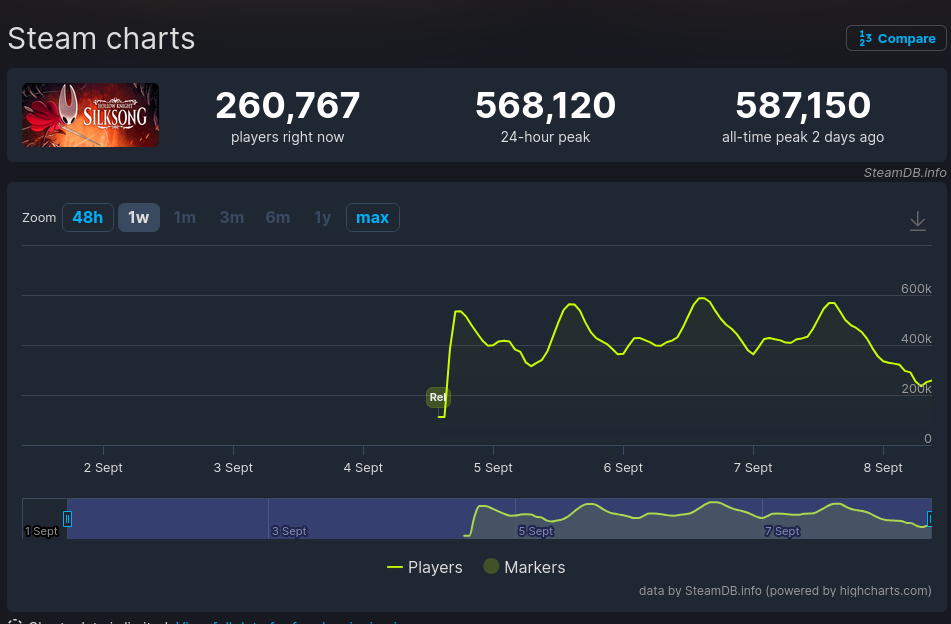Select the max zoom range
The width and height of the screenshot is (951, 624).
coord(372,217)
